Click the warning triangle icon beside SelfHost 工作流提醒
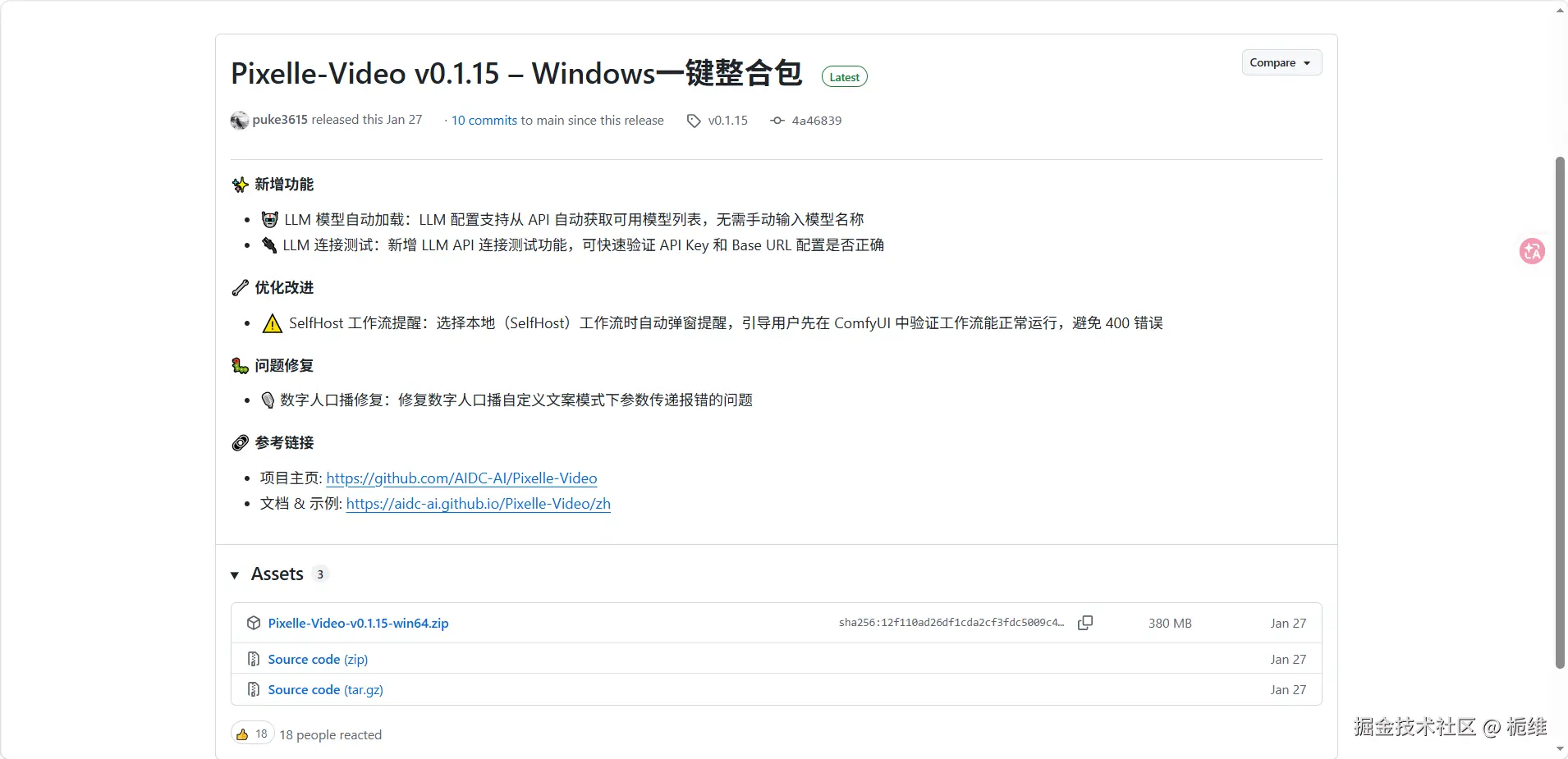Image resolution: width=1568 pixels, height=759 pixels. [272, 323]
